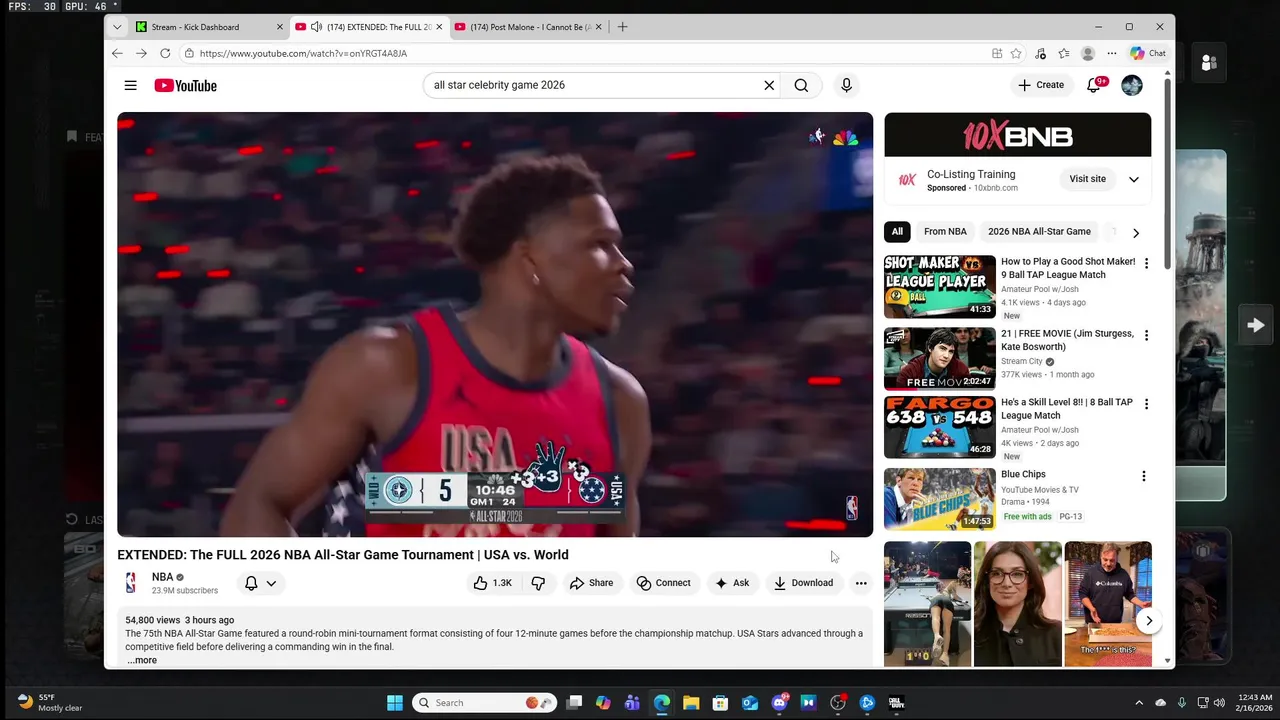
Task: Open options for Shot Maker video
Action: tap(1146, 263)
